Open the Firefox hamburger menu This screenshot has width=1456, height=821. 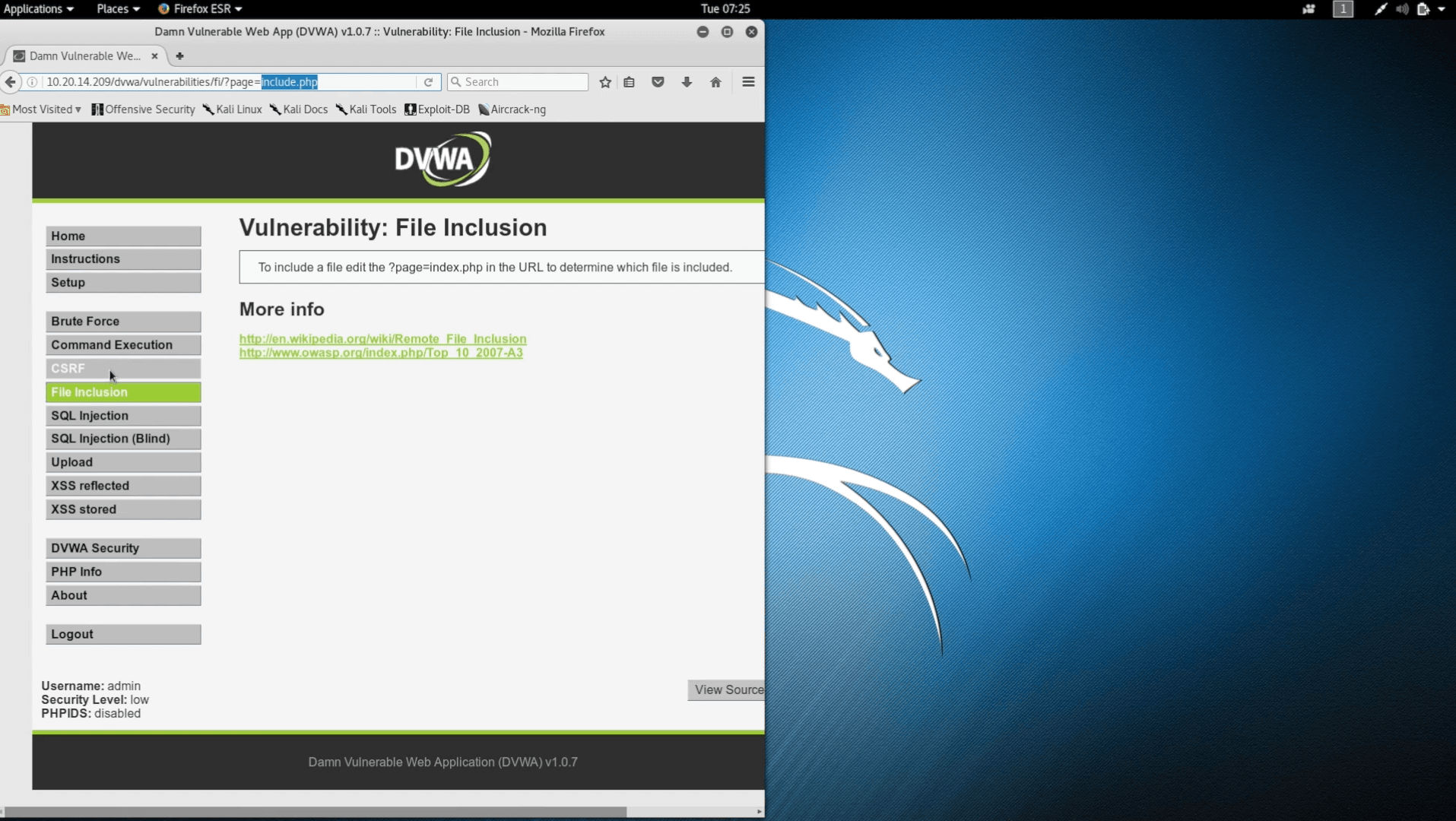point(748,82)
